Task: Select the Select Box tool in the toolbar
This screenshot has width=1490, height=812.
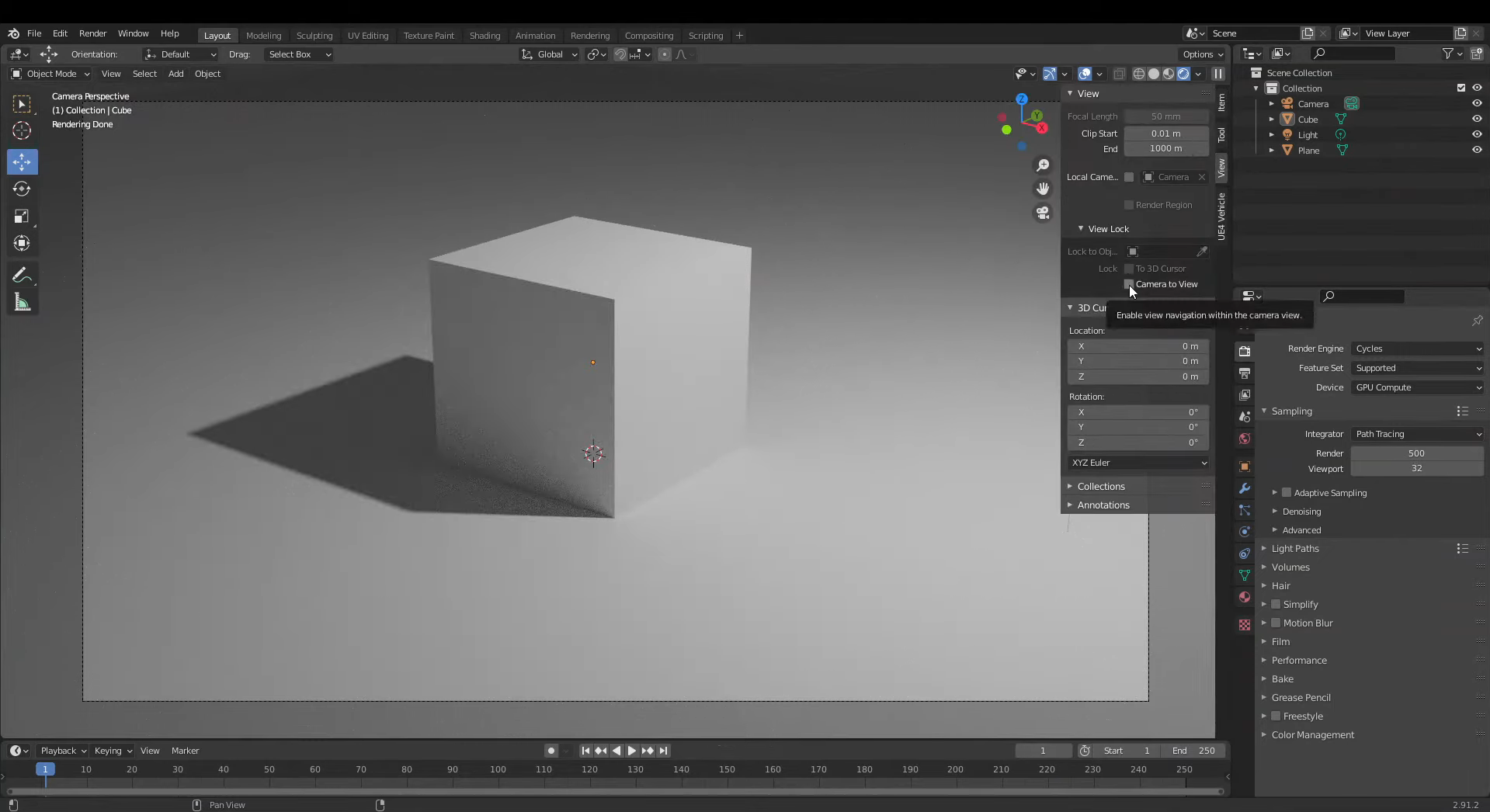Action: [x=22, y=103]
